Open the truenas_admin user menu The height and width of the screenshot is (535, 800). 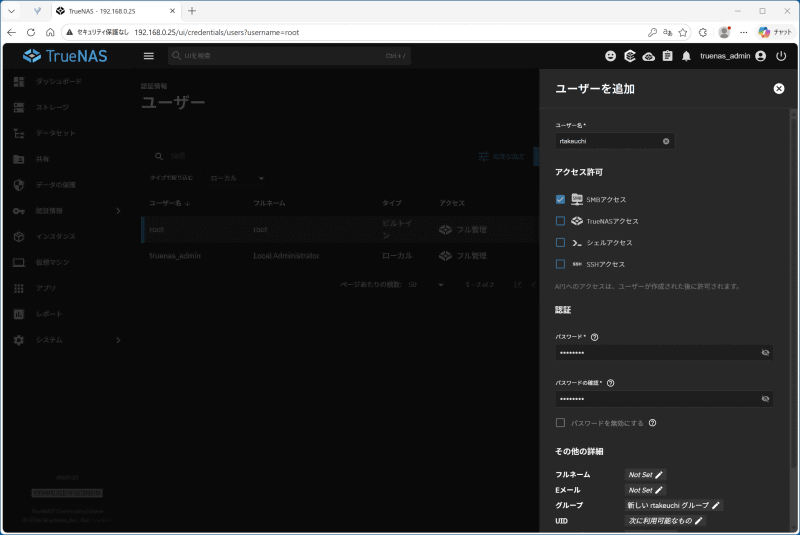pos(733,56)
